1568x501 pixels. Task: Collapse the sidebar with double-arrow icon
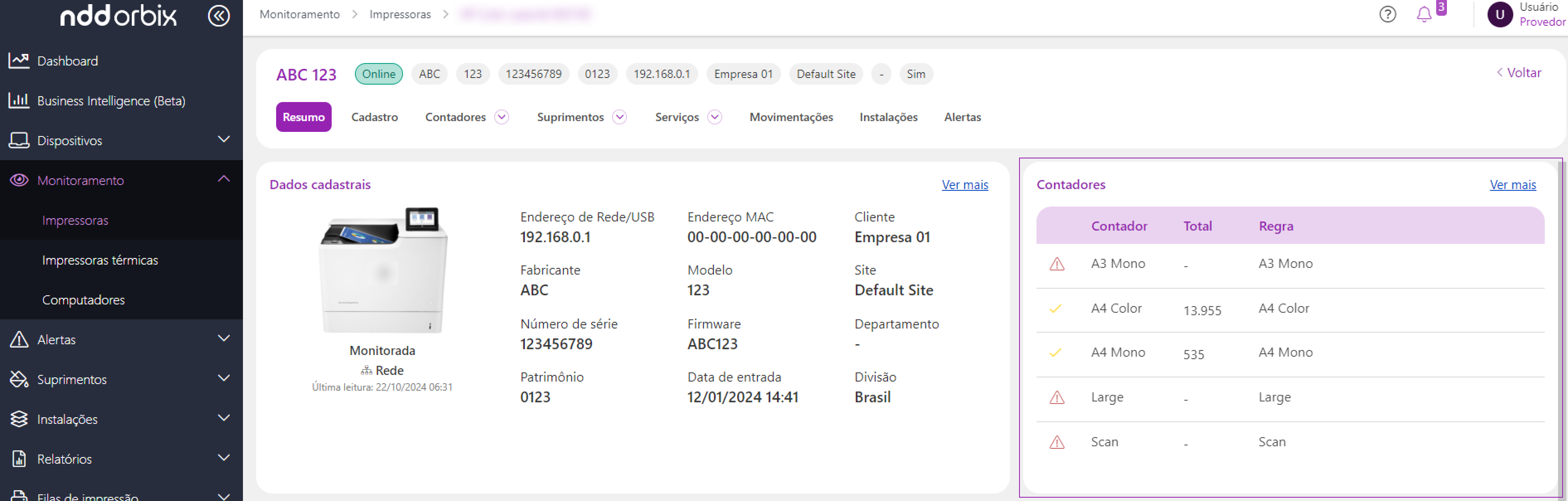pos(218,16)
